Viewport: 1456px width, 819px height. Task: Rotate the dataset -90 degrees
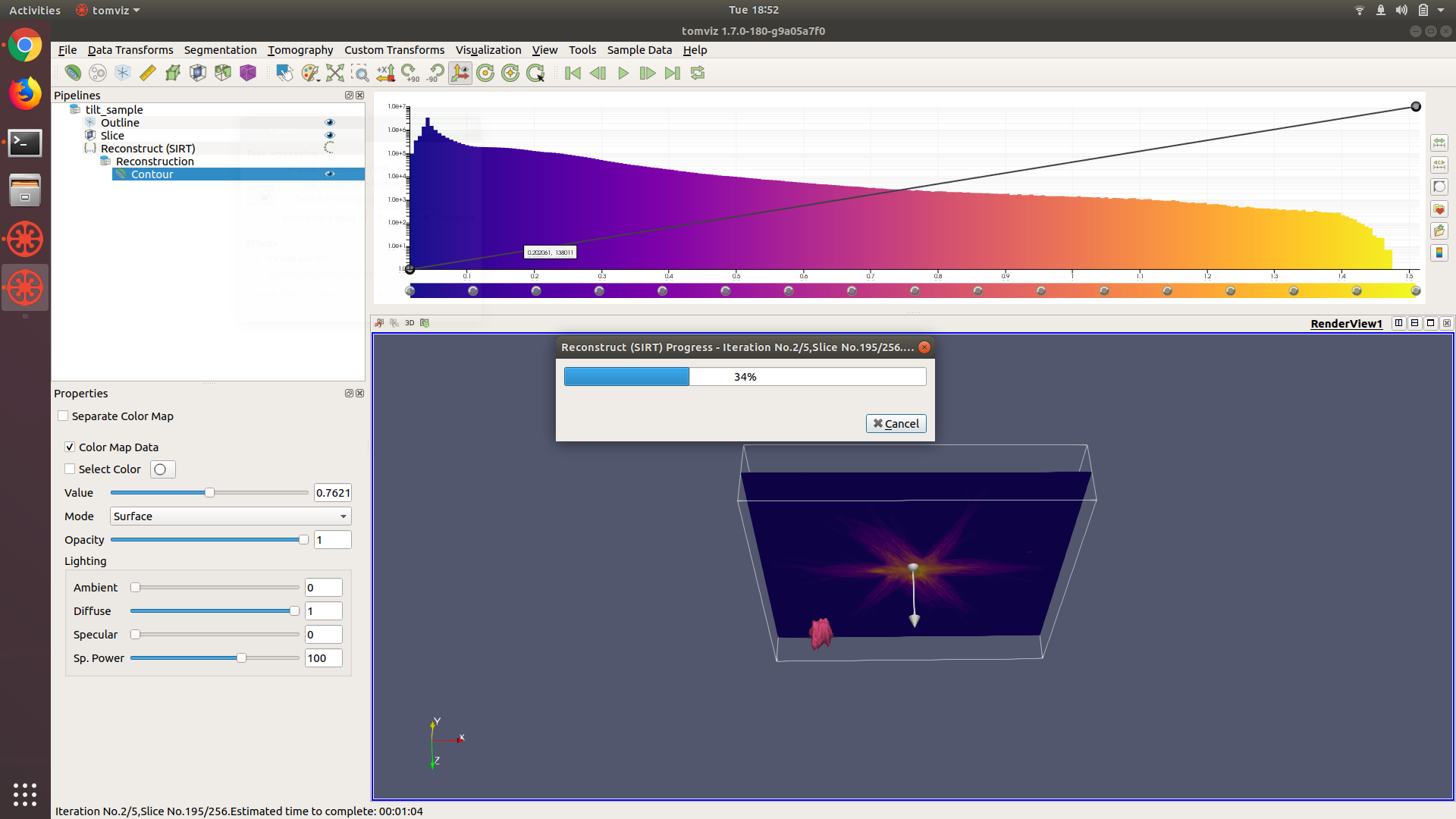pos(435,73)
